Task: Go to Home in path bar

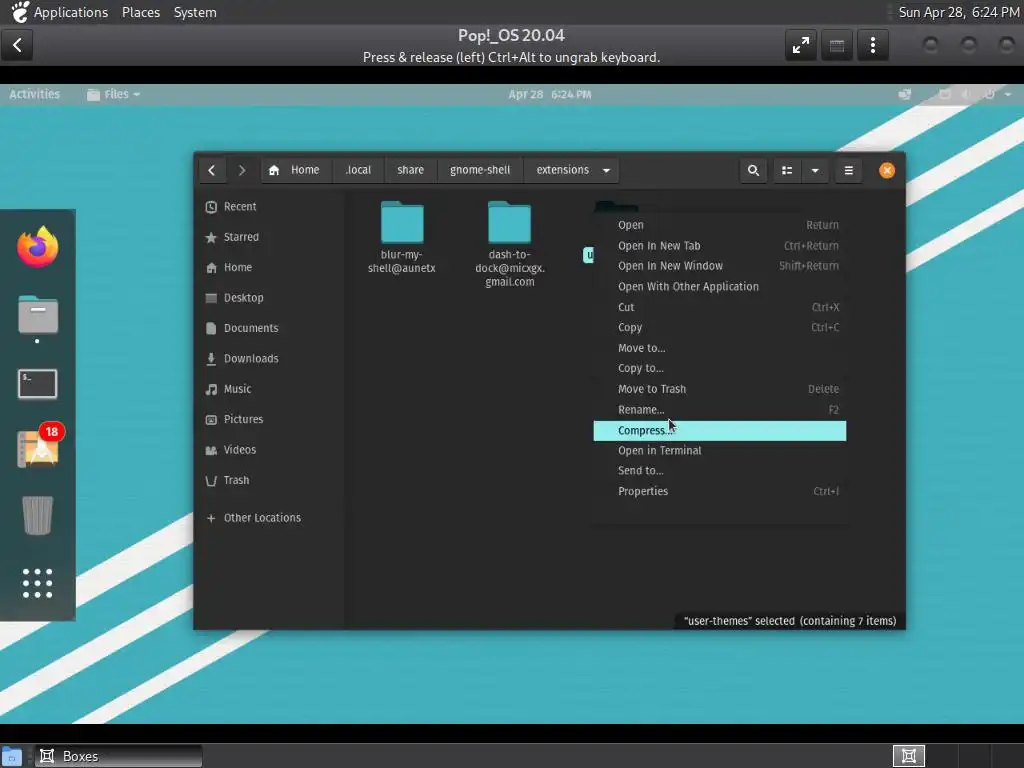Action: pos(294,170)
